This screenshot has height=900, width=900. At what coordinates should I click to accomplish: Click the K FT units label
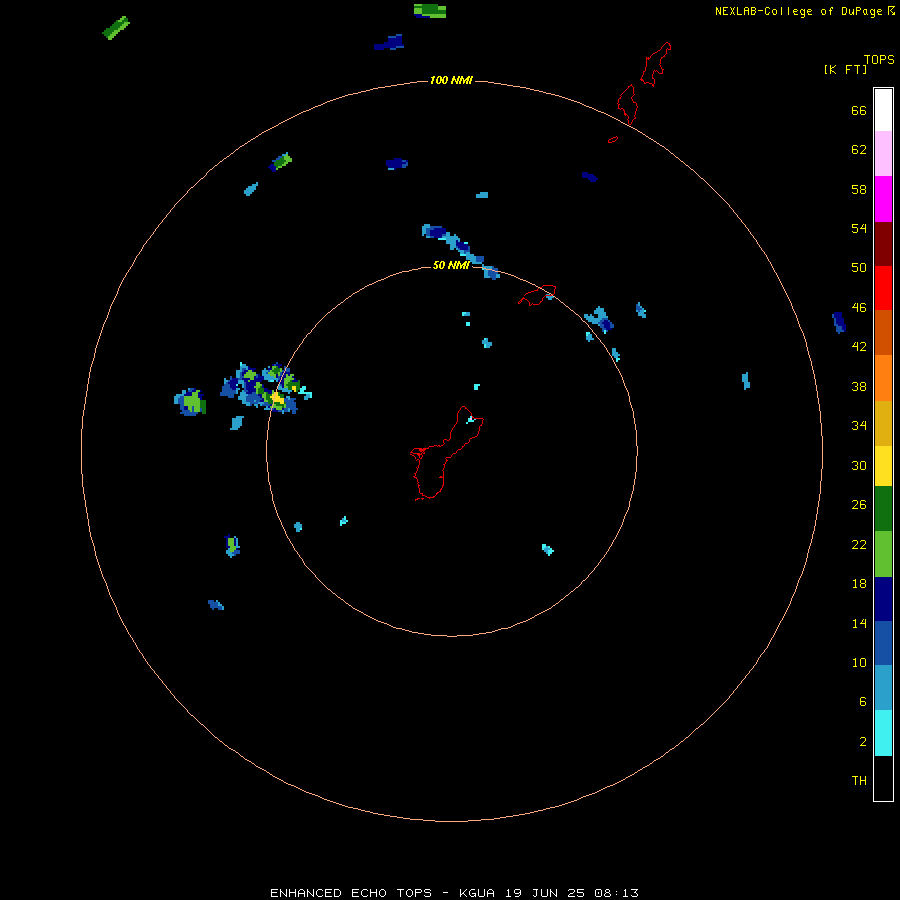(845, 69)
